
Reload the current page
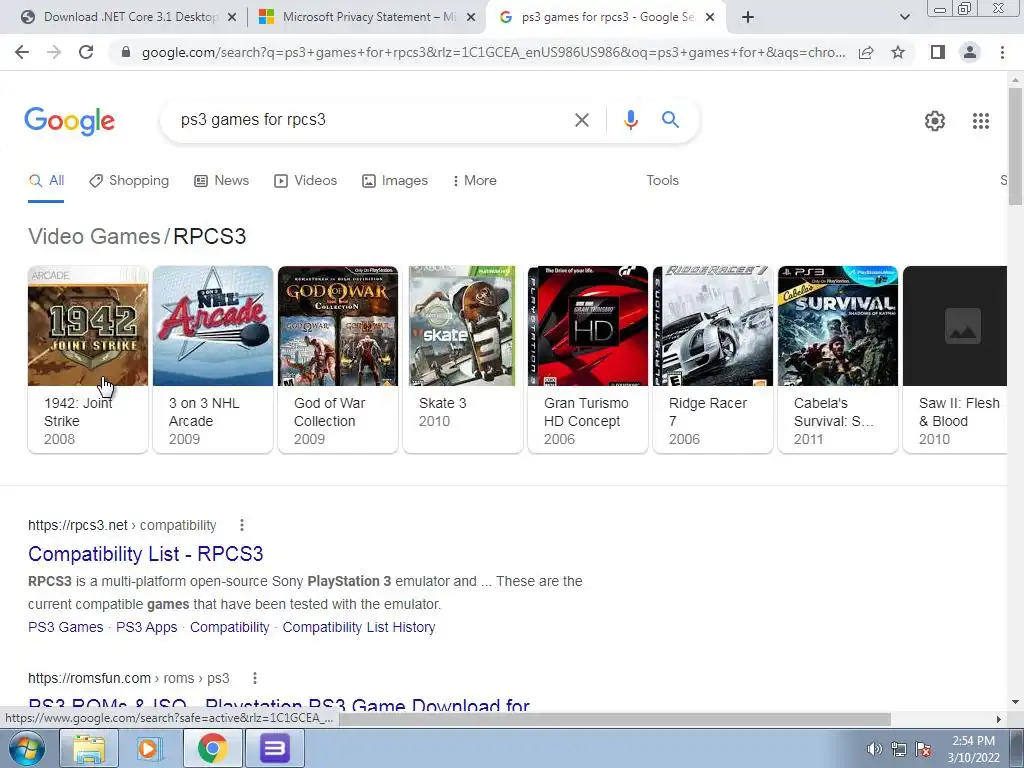[x=86, y=52]
